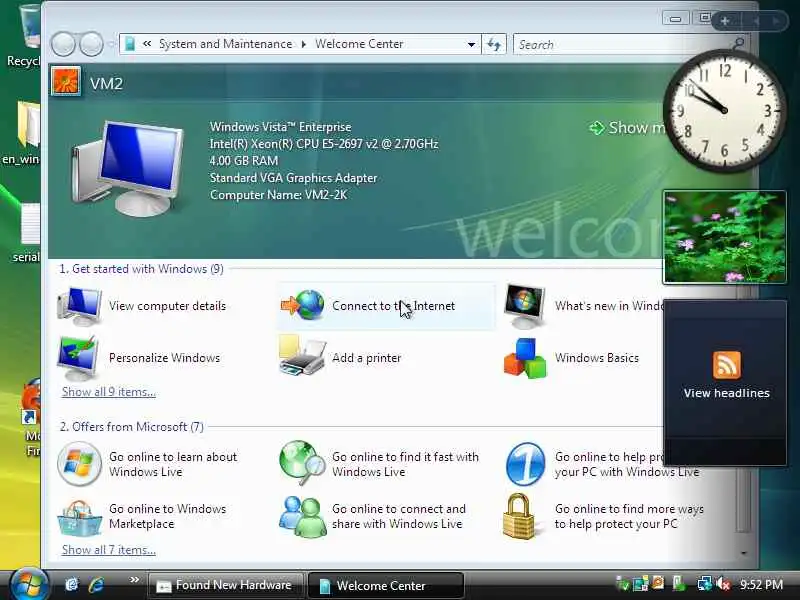Expand the System and Maintenance breadcrumb arrow
The width and height of the screenshot is (800, 600).
coord(304,44)
